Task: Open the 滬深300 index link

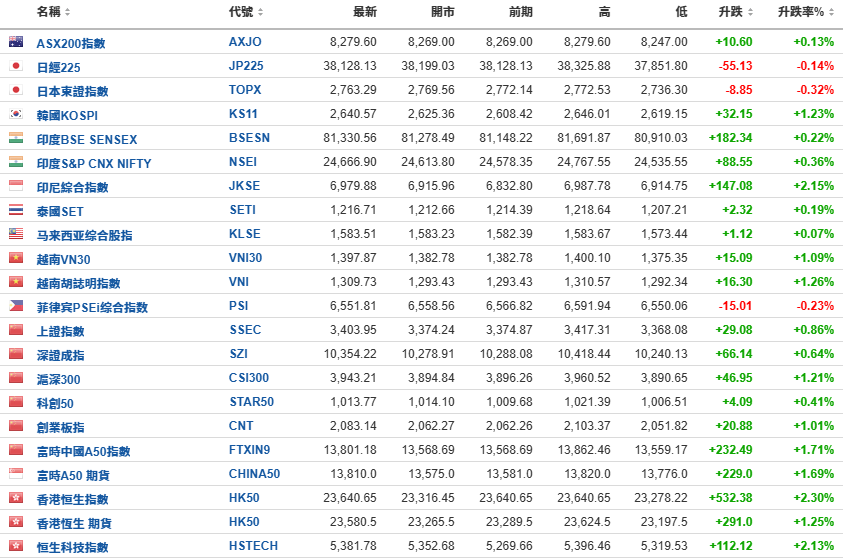Action: [x=59, y=380]
